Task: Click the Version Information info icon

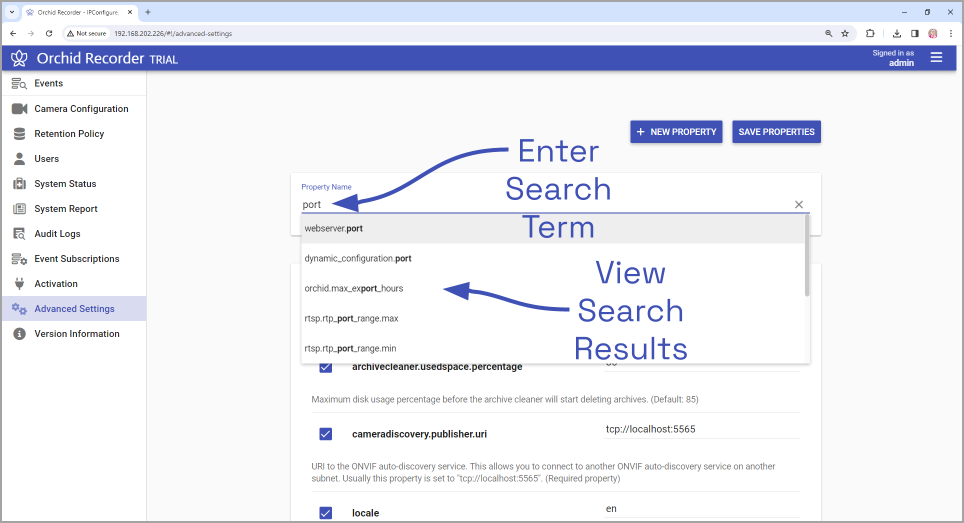Action: [19, 334]
